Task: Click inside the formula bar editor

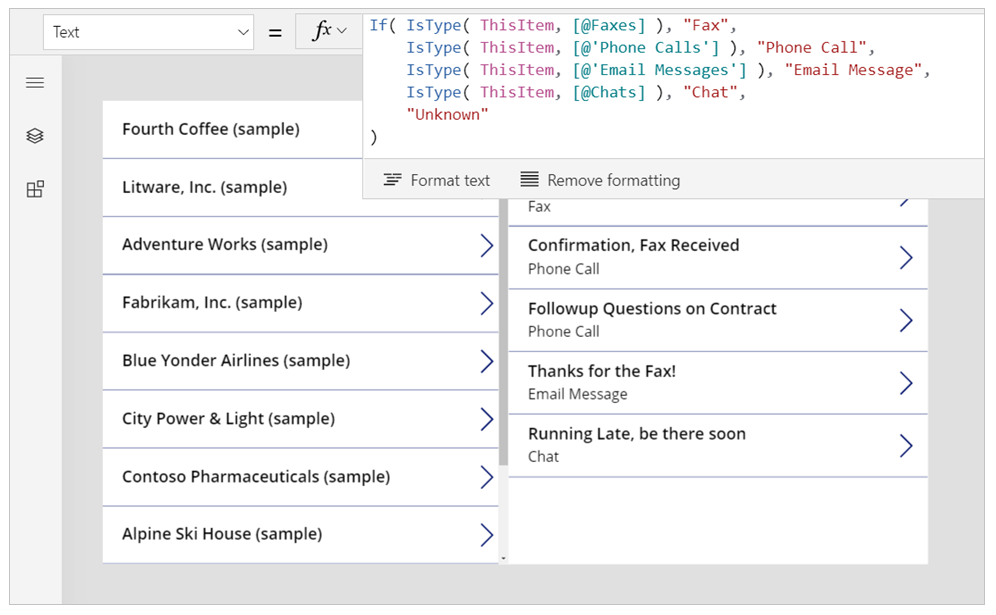Action: point(673,86)
